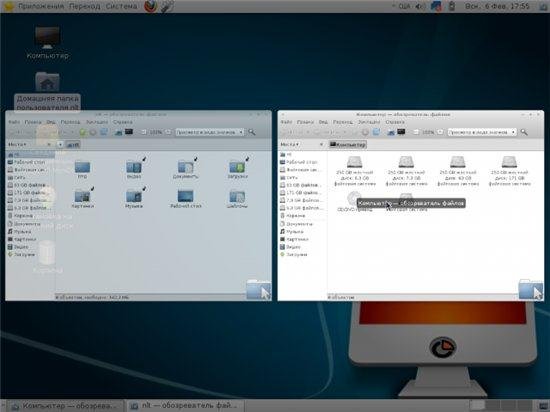Screen dimensions: 550x412
Task: Select the CD/DVD drive in Компьютер window
Action: point(354,202)
